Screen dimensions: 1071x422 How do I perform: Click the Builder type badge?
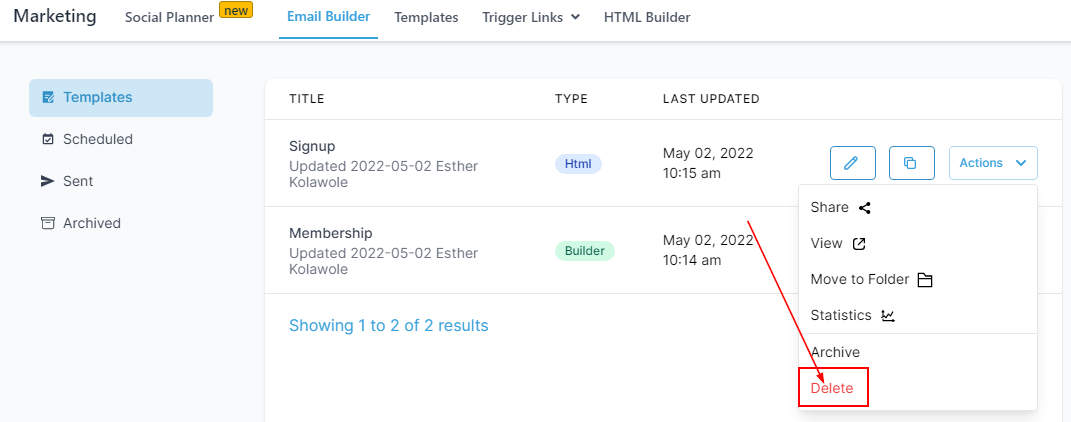click(584, 251)
